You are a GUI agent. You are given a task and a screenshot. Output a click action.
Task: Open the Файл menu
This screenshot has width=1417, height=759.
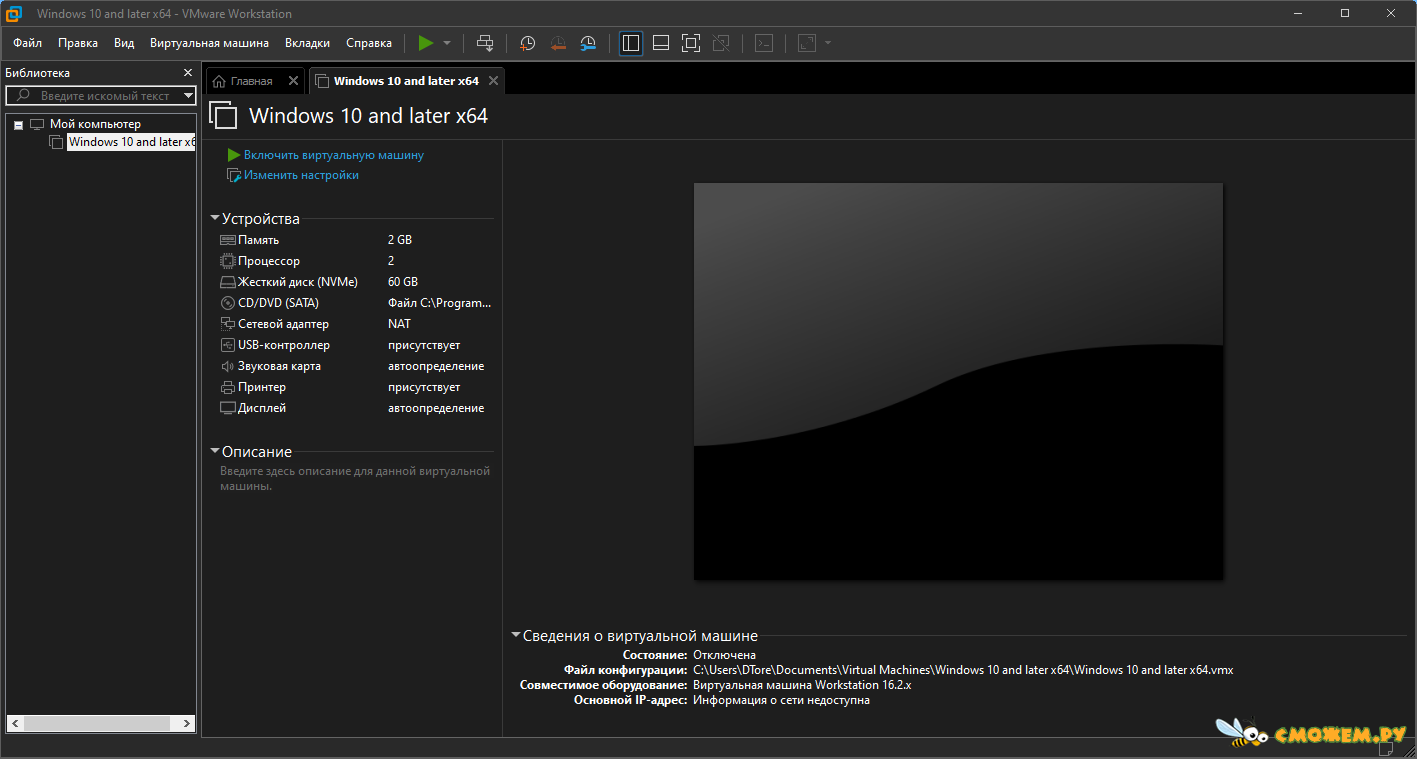tap(28, 43)
